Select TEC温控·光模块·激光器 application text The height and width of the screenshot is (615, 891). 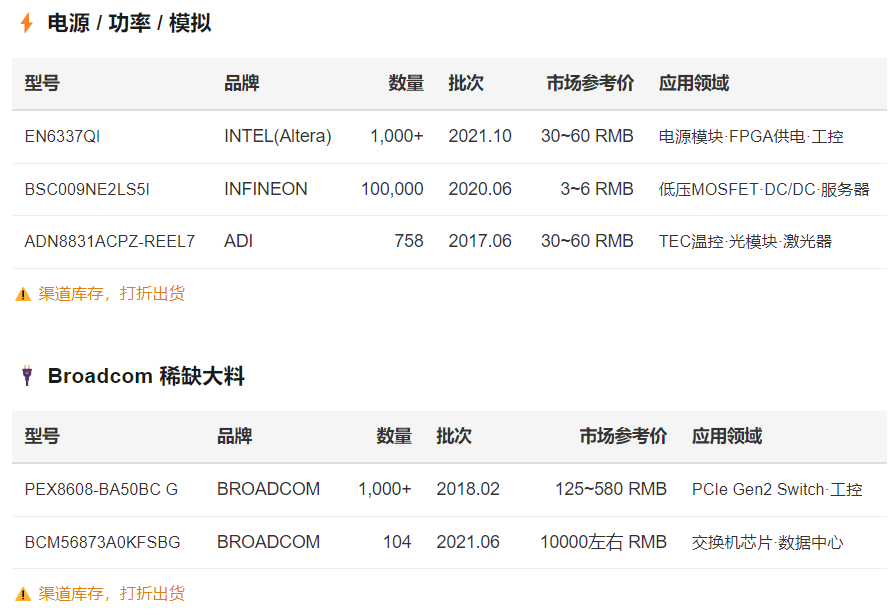[745, 242]
